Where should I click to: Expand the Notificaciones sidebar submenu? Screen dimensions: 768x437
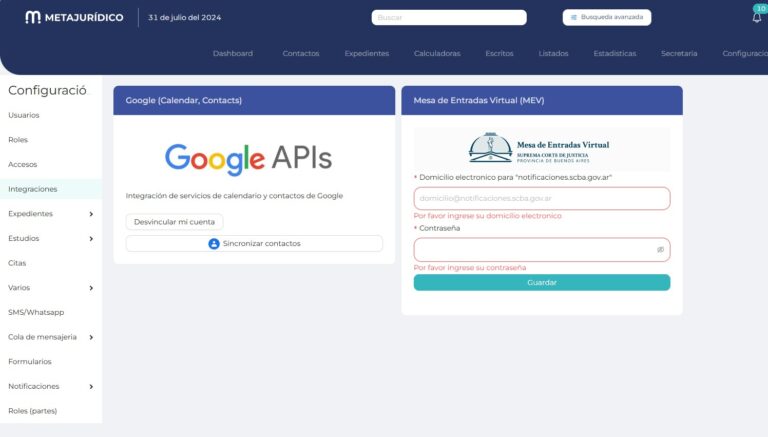[91, 387]
